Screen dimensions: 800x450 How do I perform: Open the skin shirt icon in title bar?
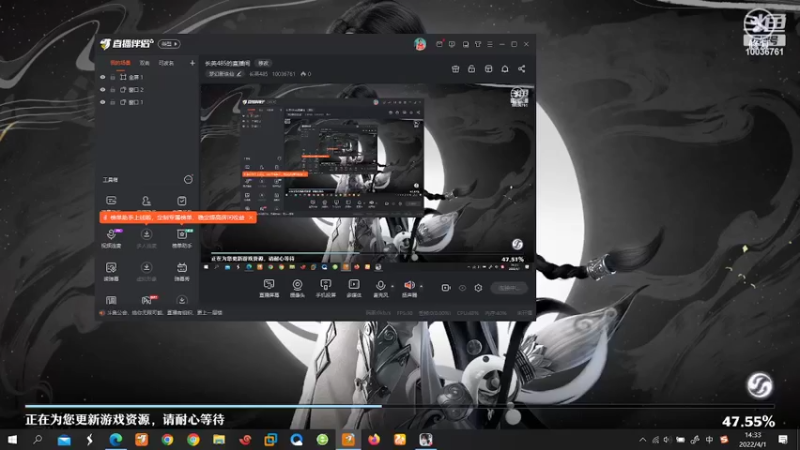[478, 44]
